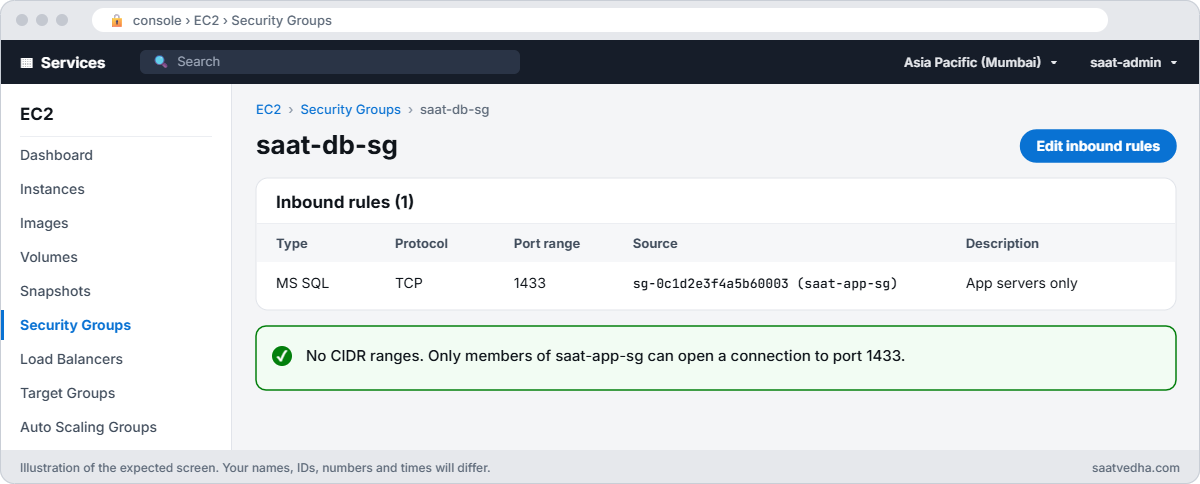Screen dimensions: 1200x484
Task: Open Snapshots in the sidebar
Action: pos(55,291)
